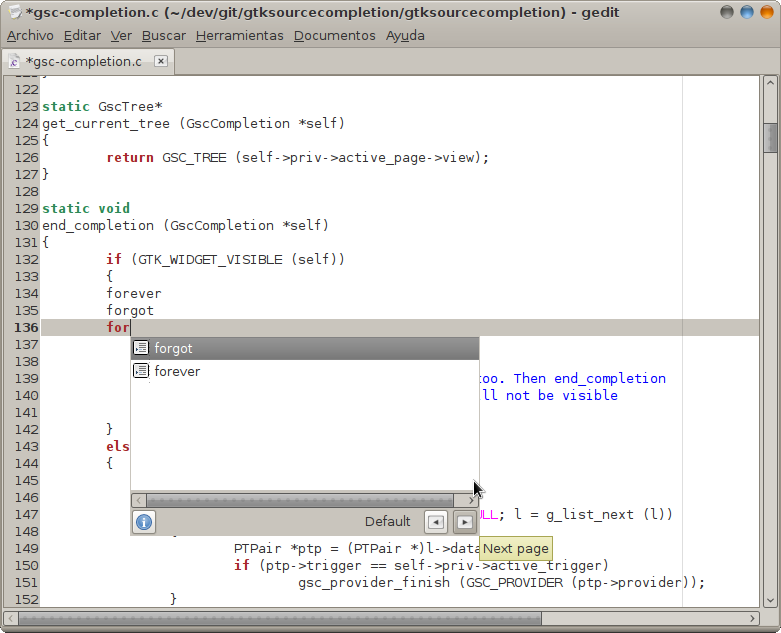
Task: Click the editor's vertical scrollbar handle
Action: tap(771, 138)
